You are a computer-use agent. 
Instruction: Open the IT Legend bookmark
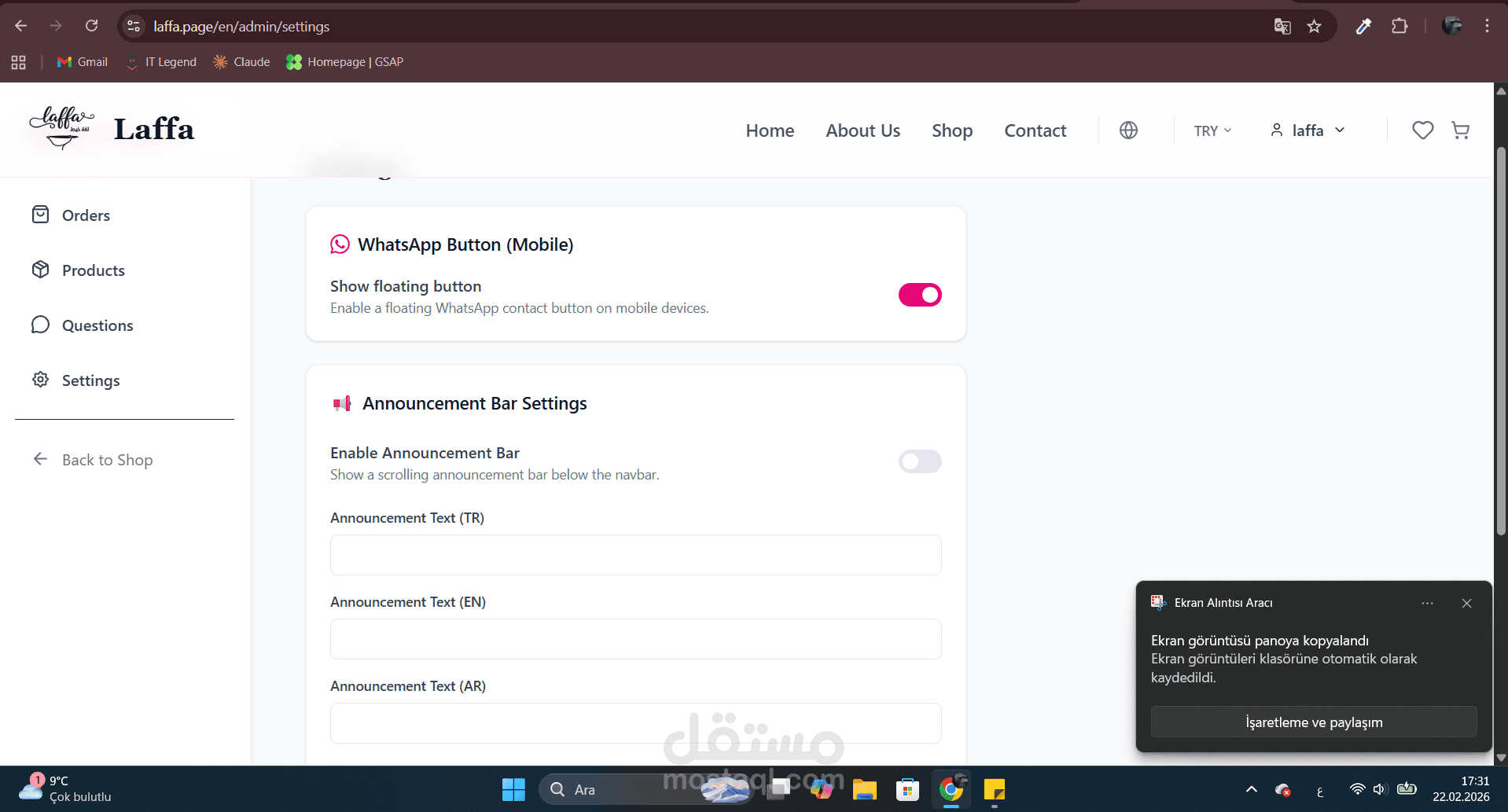[x=161, y=62]
